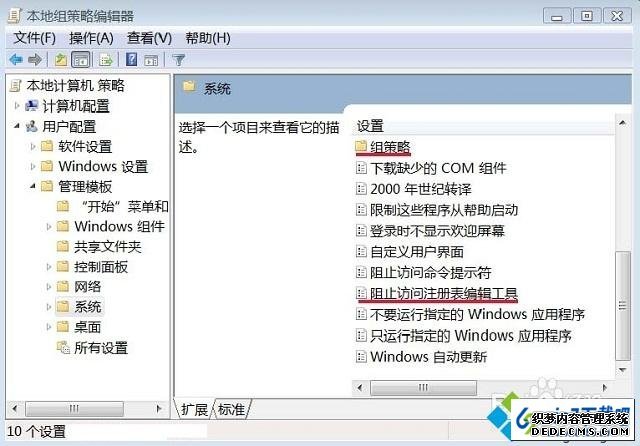
Task: Click the show/hide action pane icon
Action: click(x=151, y=61)
